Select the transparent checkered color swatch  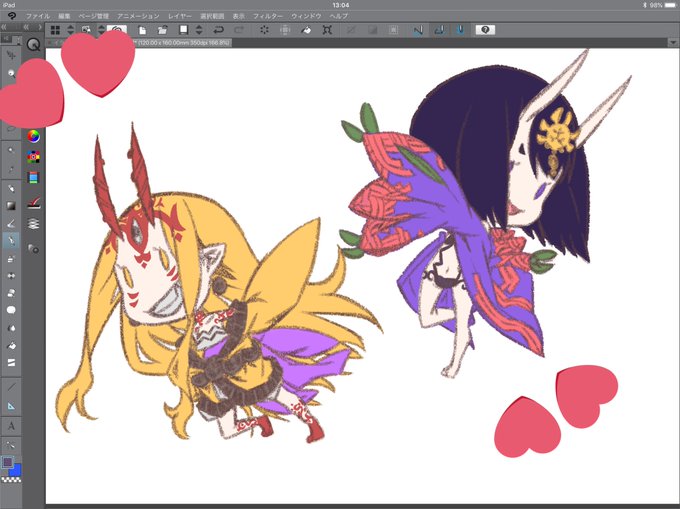[x=11, y=480]
